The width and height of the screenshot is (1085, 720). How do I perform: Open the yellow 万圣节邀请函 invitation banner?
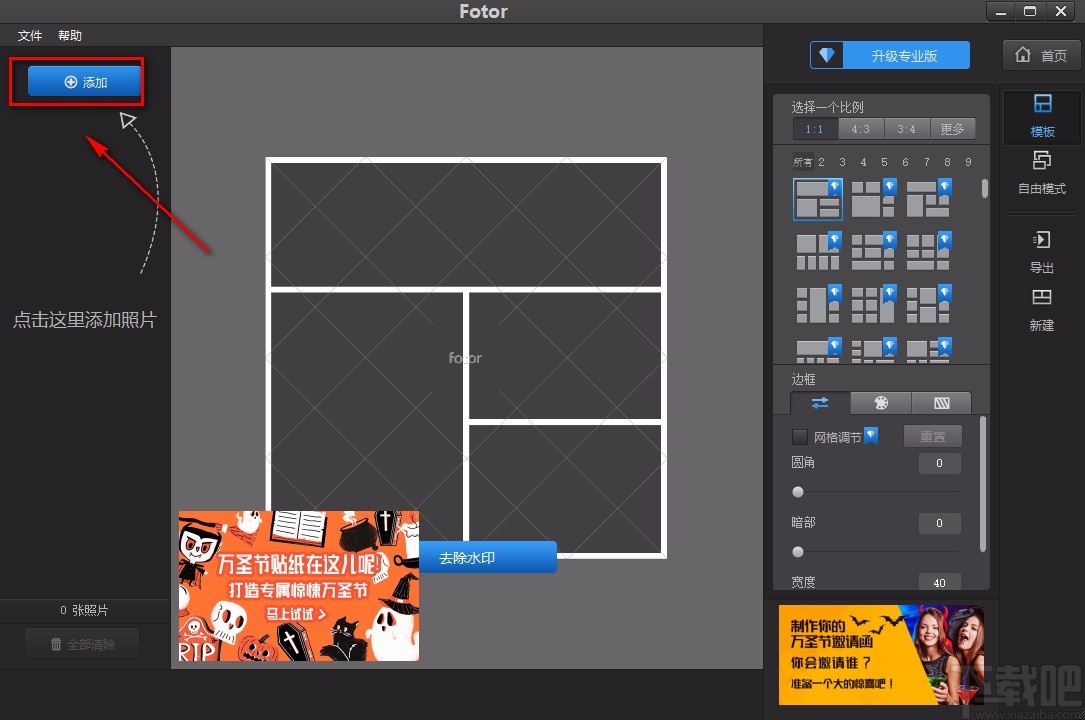[x=881, y=655]
